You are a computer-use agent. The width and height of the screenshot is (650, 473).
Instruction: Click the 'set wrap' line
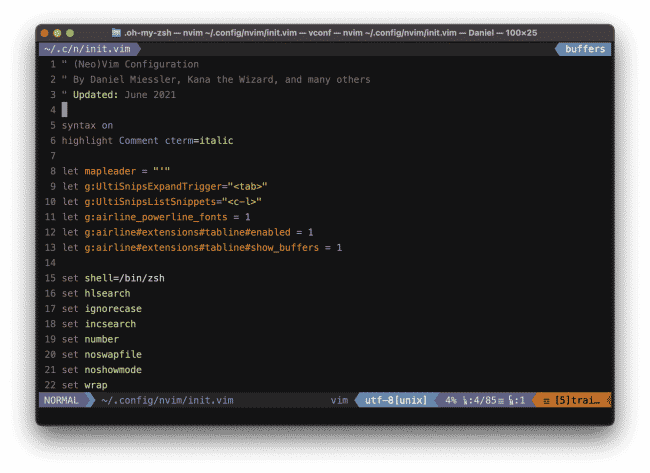[85, 385]
